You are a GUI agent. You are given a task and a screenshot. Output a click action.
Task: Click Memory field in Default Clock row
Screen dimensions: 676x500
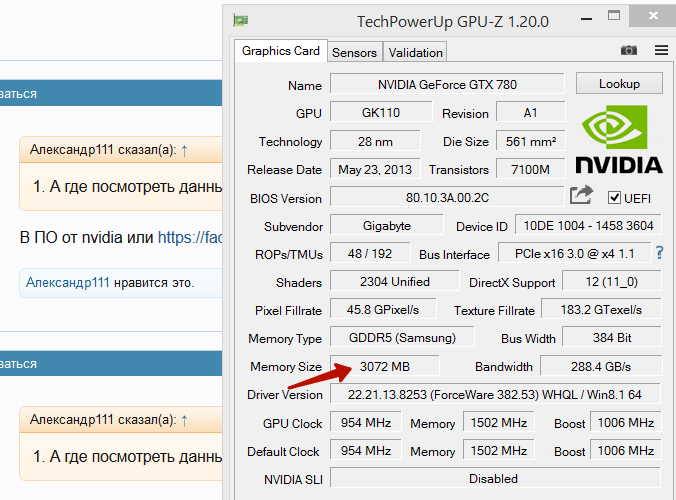[x=498, y=450]
